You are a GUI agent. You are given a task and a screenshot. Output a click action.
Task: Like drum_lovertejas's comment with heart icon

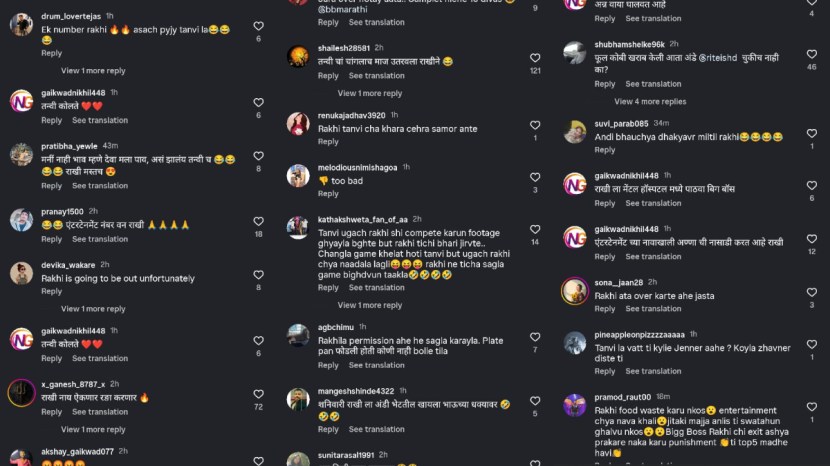click(258, 26)
